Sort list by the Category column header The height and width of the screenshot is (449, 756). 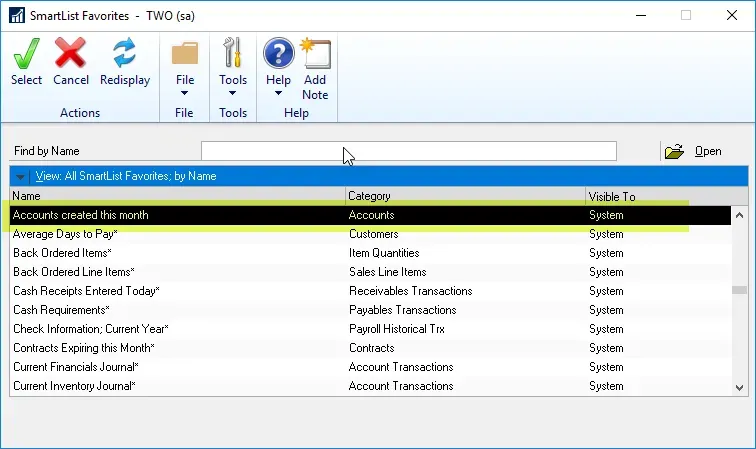coord(465,196)
